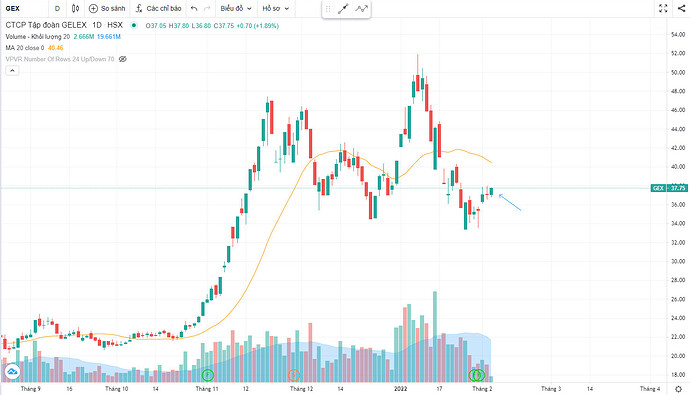
Task: Open the Các chỉ báo indicators dialog
Action: (x=158, y=8)
